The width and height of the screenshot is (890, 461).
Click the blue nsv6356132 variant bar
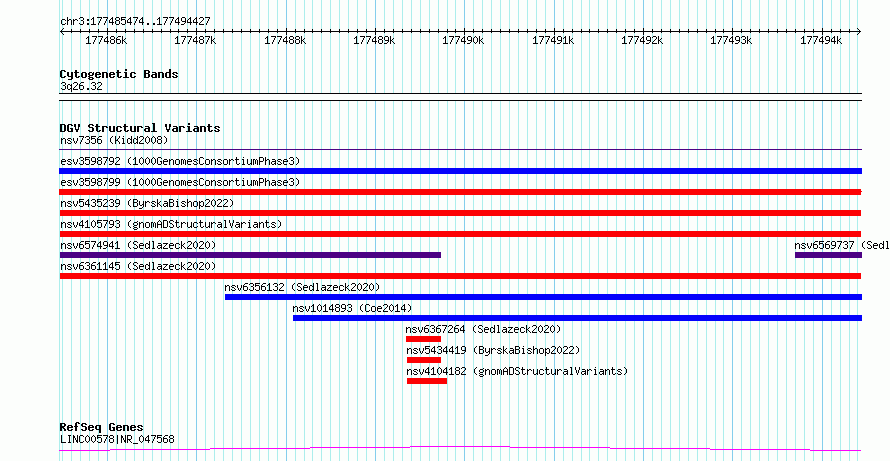pos(543,297)
